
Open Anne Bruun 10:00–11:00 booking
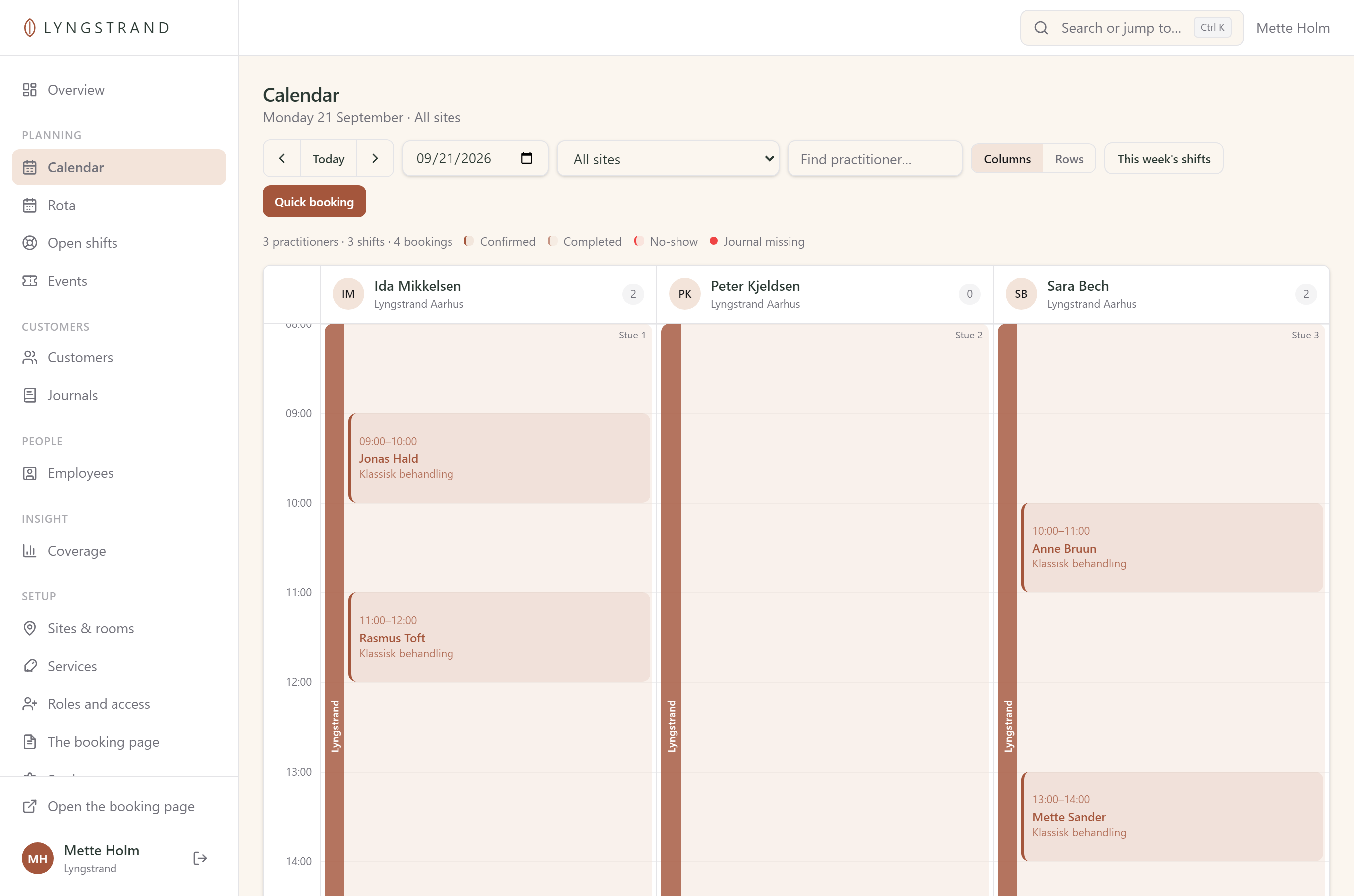(1172, 548)
